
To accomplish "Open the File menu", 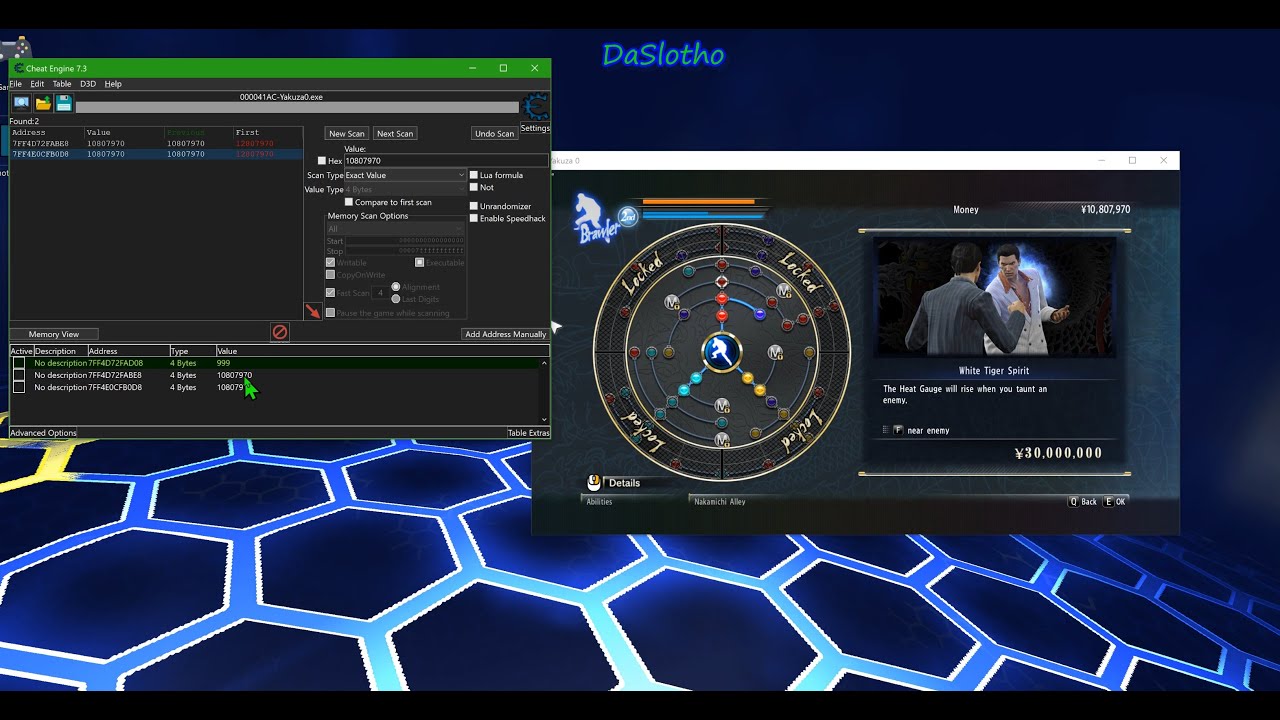I will click(x=16, y=84).
